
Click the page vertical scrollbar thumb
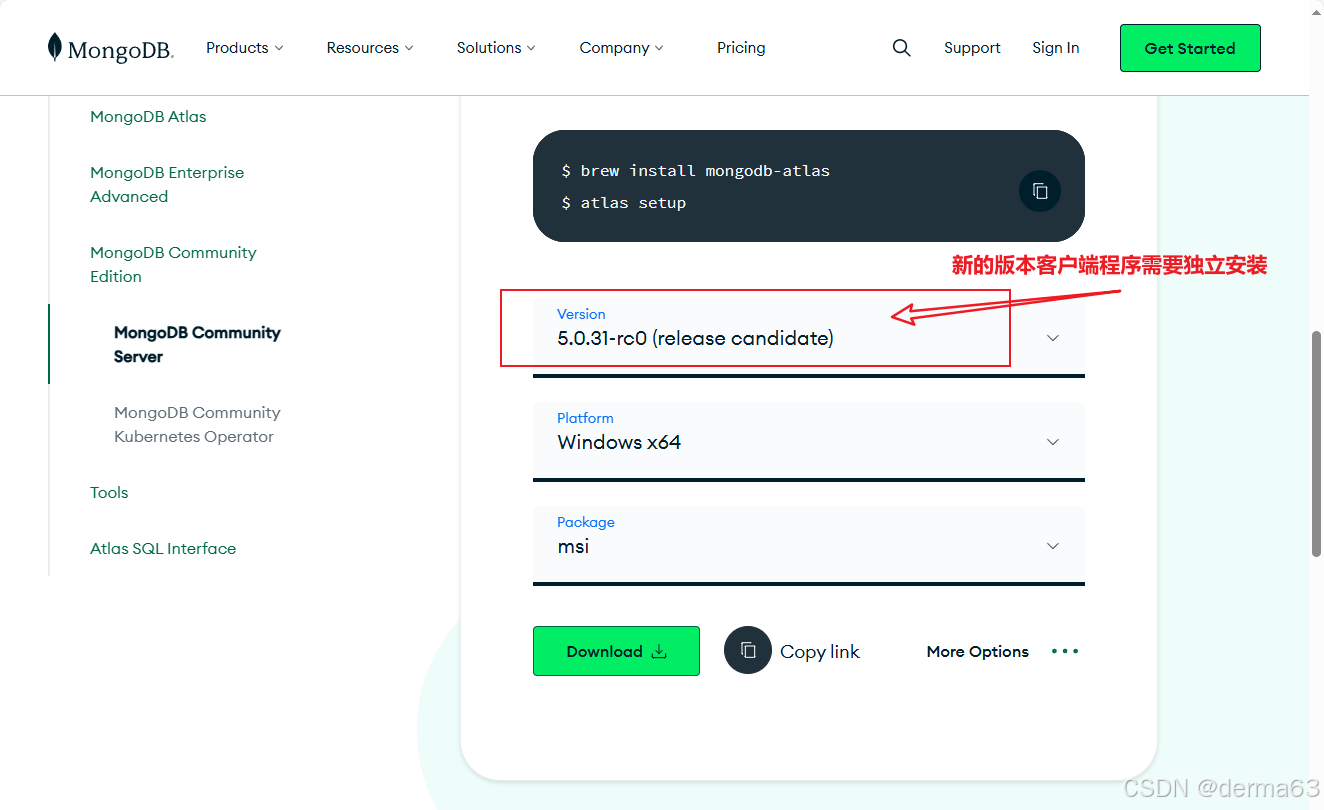[x=1316, y=443]
